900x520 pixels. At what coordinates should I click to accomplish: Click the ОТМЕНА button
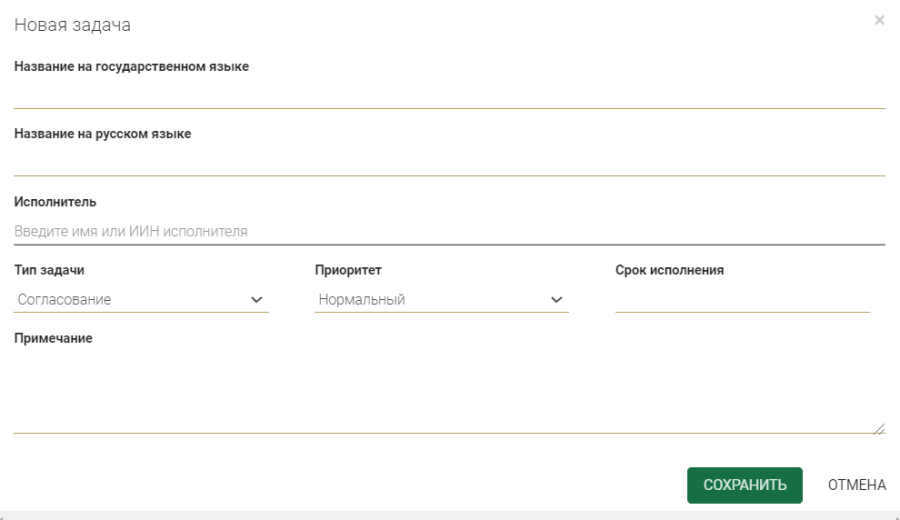click(x=857, y=485)
